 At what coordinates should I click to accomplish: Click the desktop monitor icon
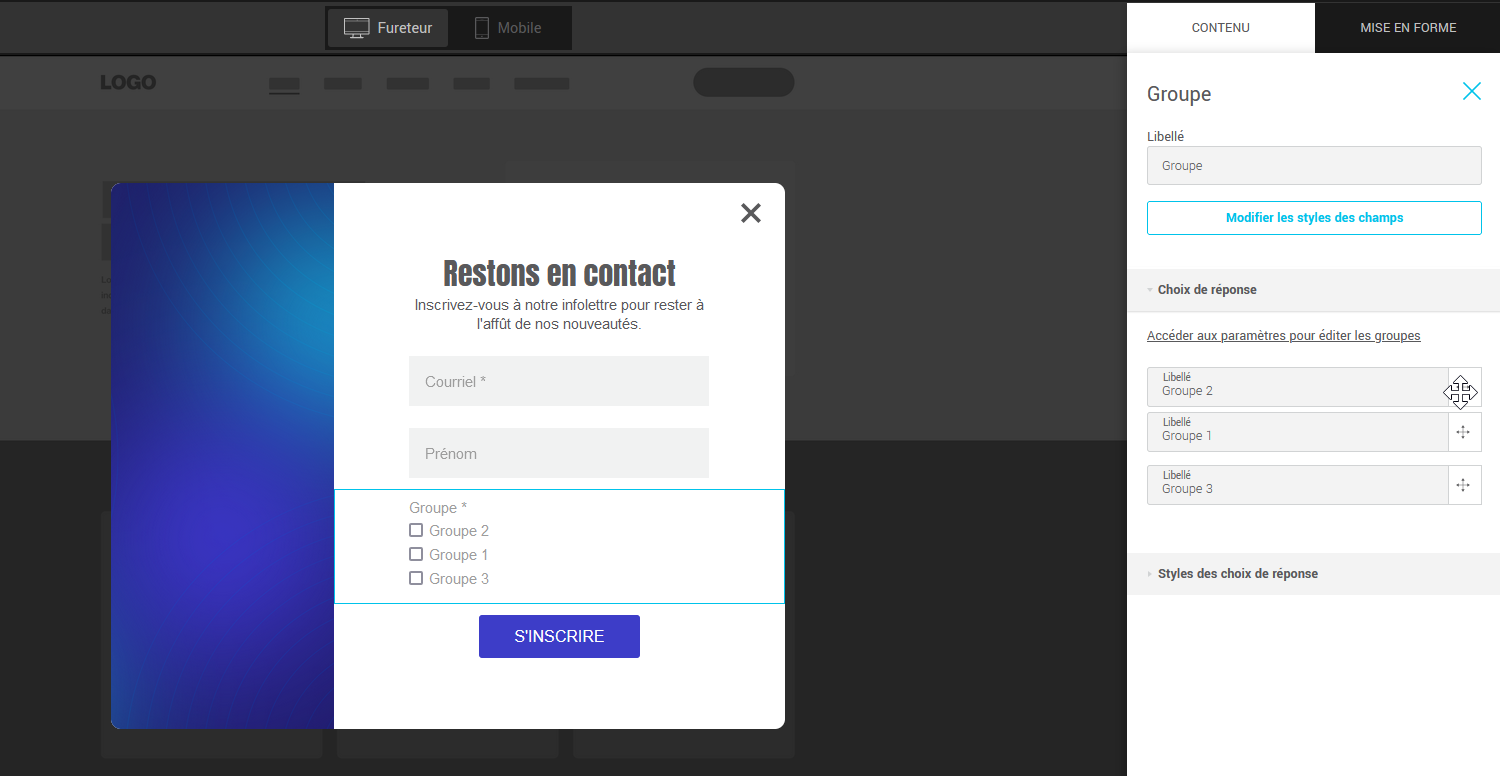point(357,28)
